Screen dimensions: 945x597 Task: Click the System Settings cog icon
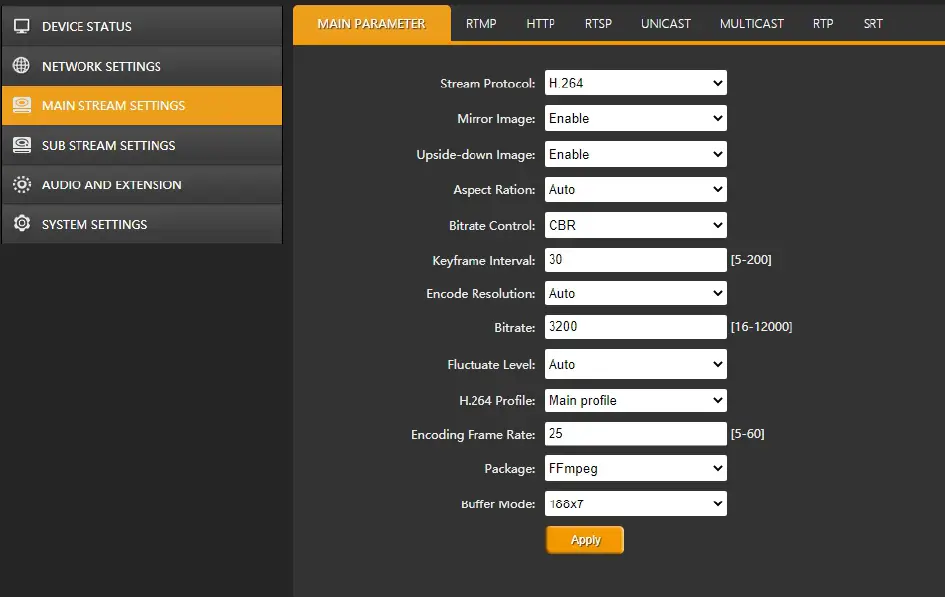coord(22,223)
